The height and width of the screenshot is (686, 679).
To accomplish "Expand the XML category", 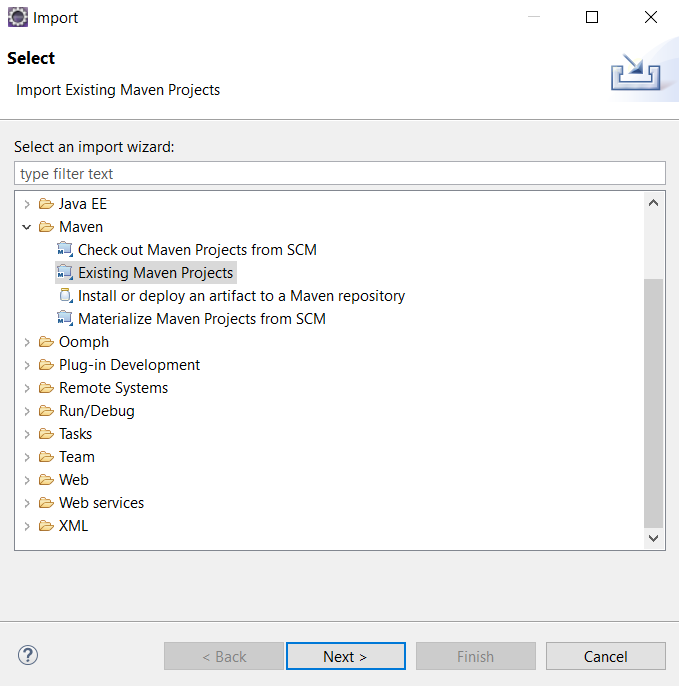I will point(27,526).
